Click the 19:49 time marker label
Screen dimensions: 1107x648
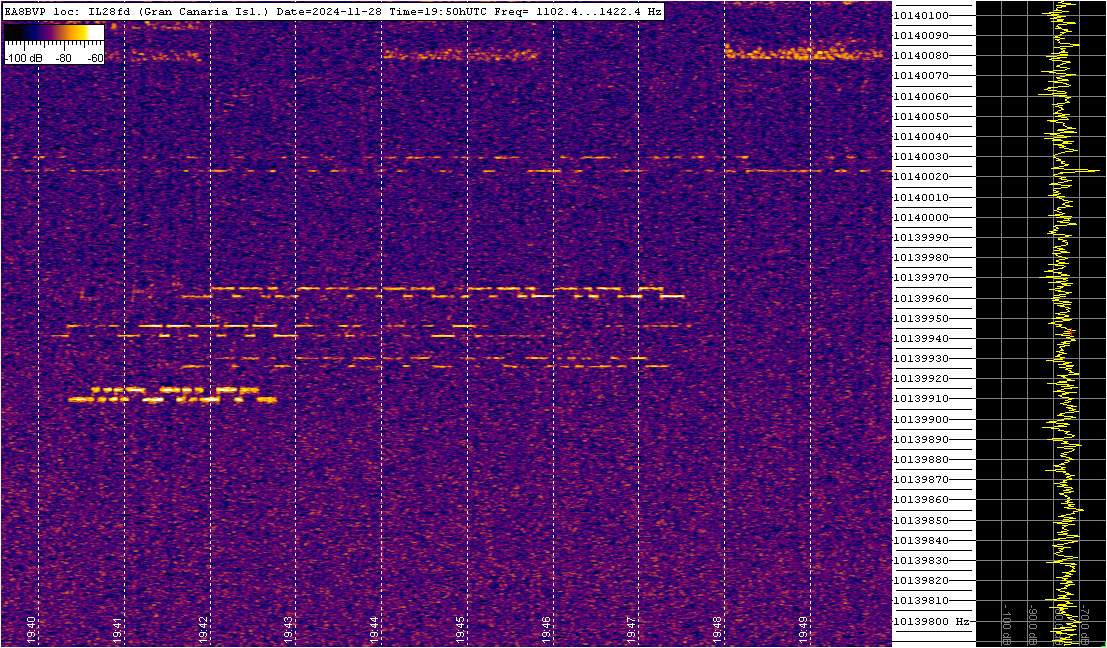click(x=803, y=628)
